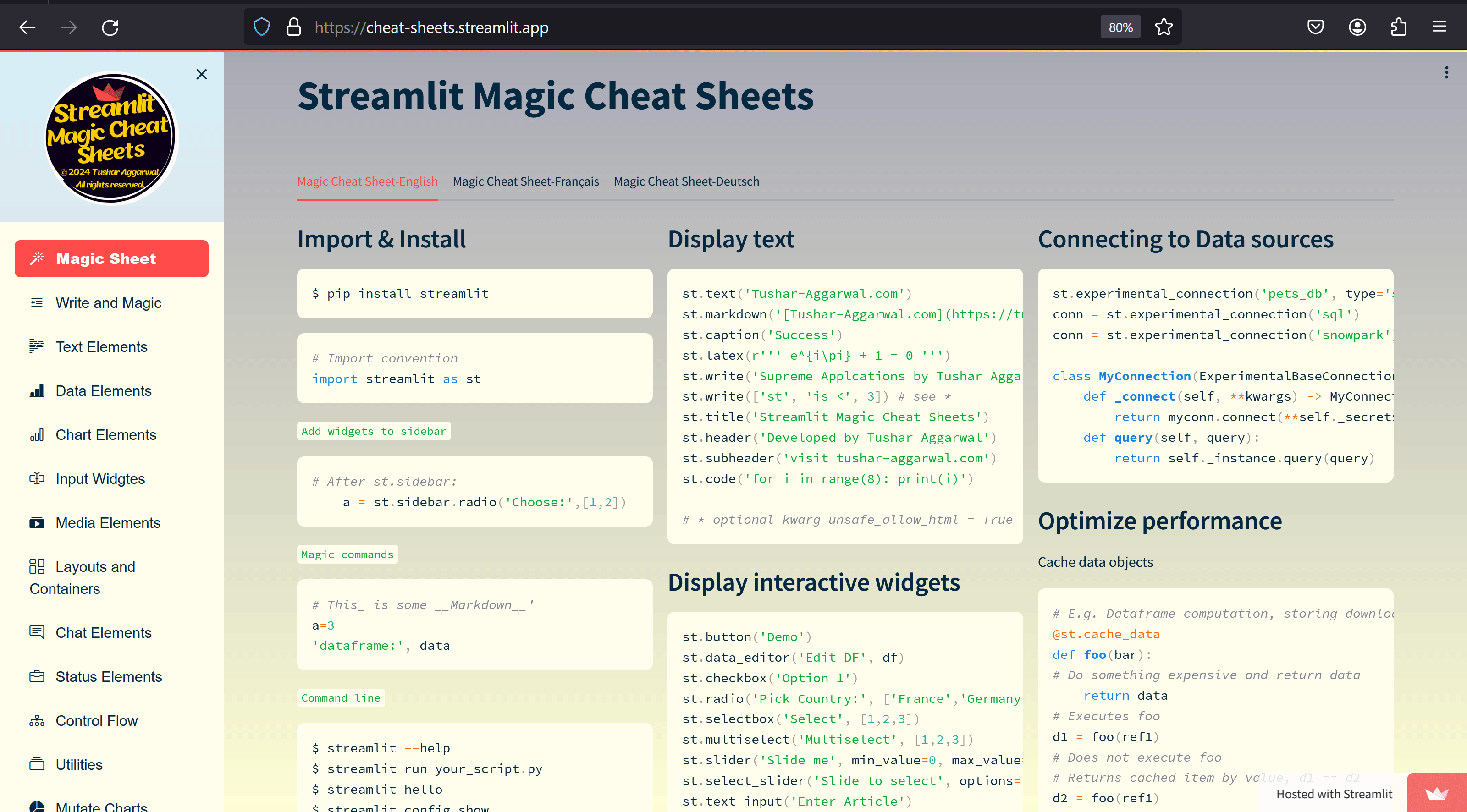Viewport: 1467px width, 812px height.
Task: Click the Status Elements envelope icon
Action: [37, 676]
